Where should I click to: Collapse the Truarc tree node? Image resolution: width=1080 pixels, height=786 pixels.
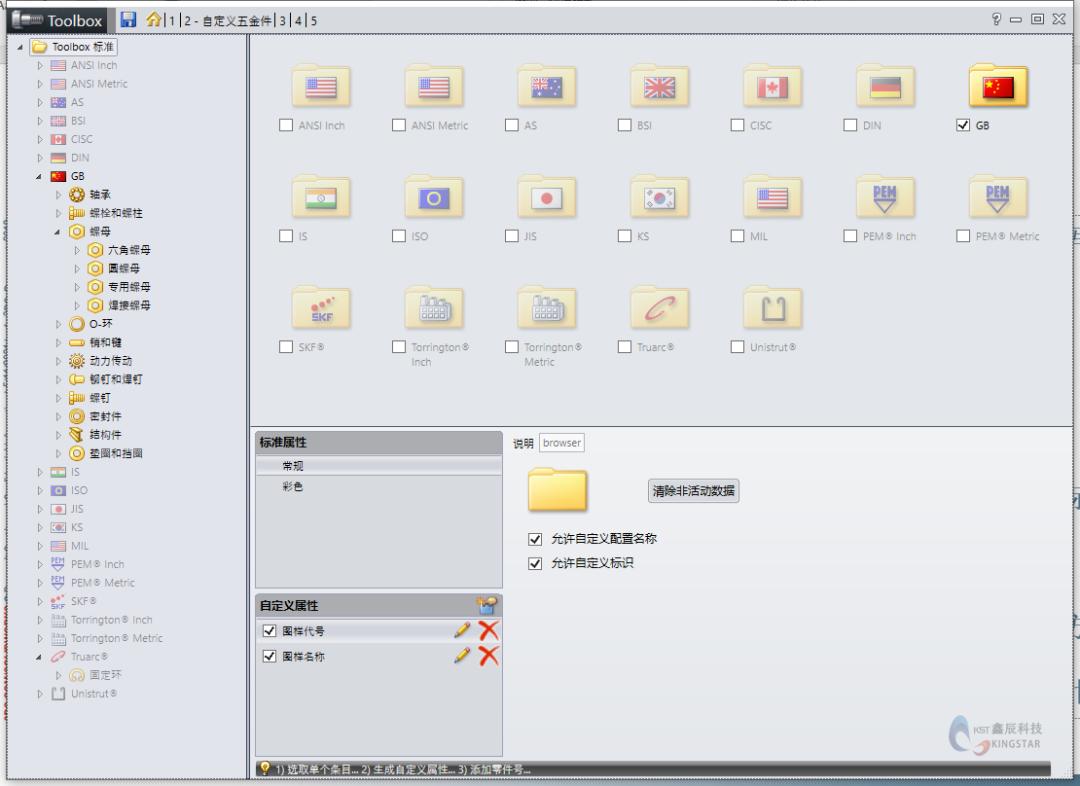tap(39, 656)
